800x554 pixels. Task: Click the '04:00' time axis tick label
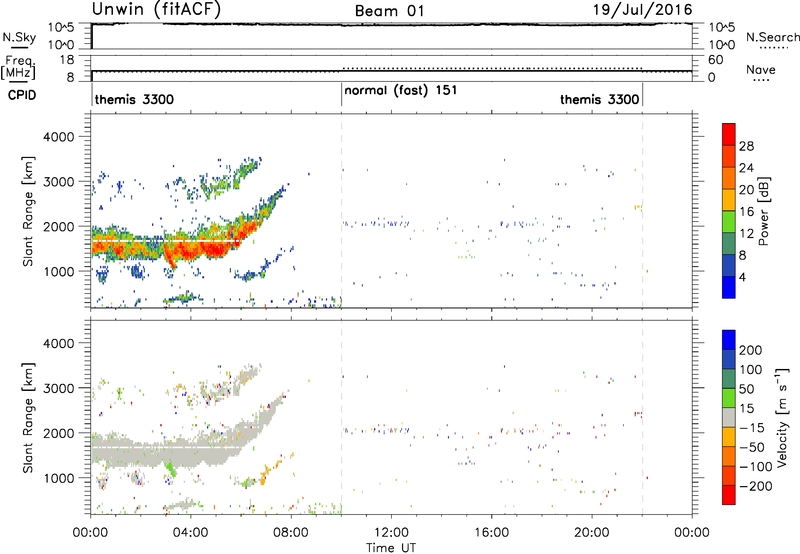pyautogui.click(x=190, y=533)
